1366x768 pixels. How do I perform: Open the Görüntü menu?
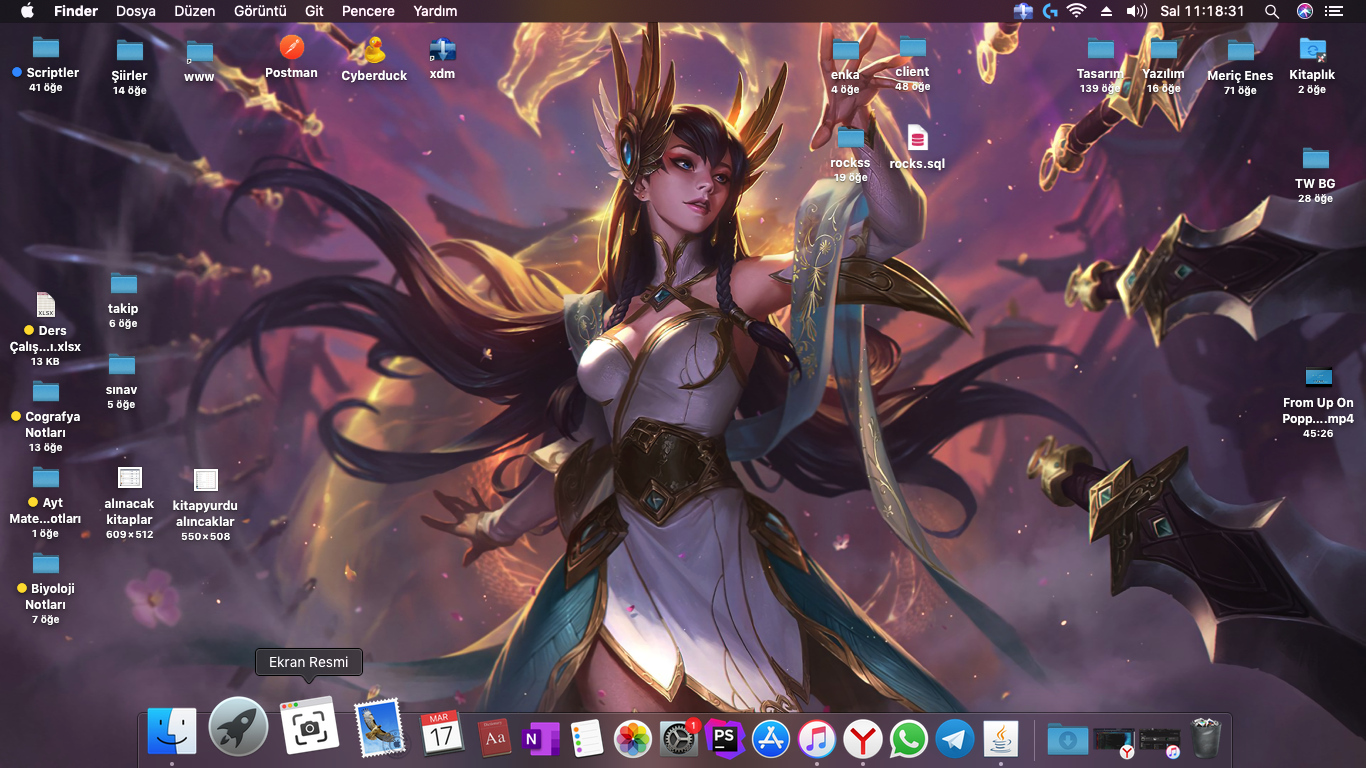(260, 11)
